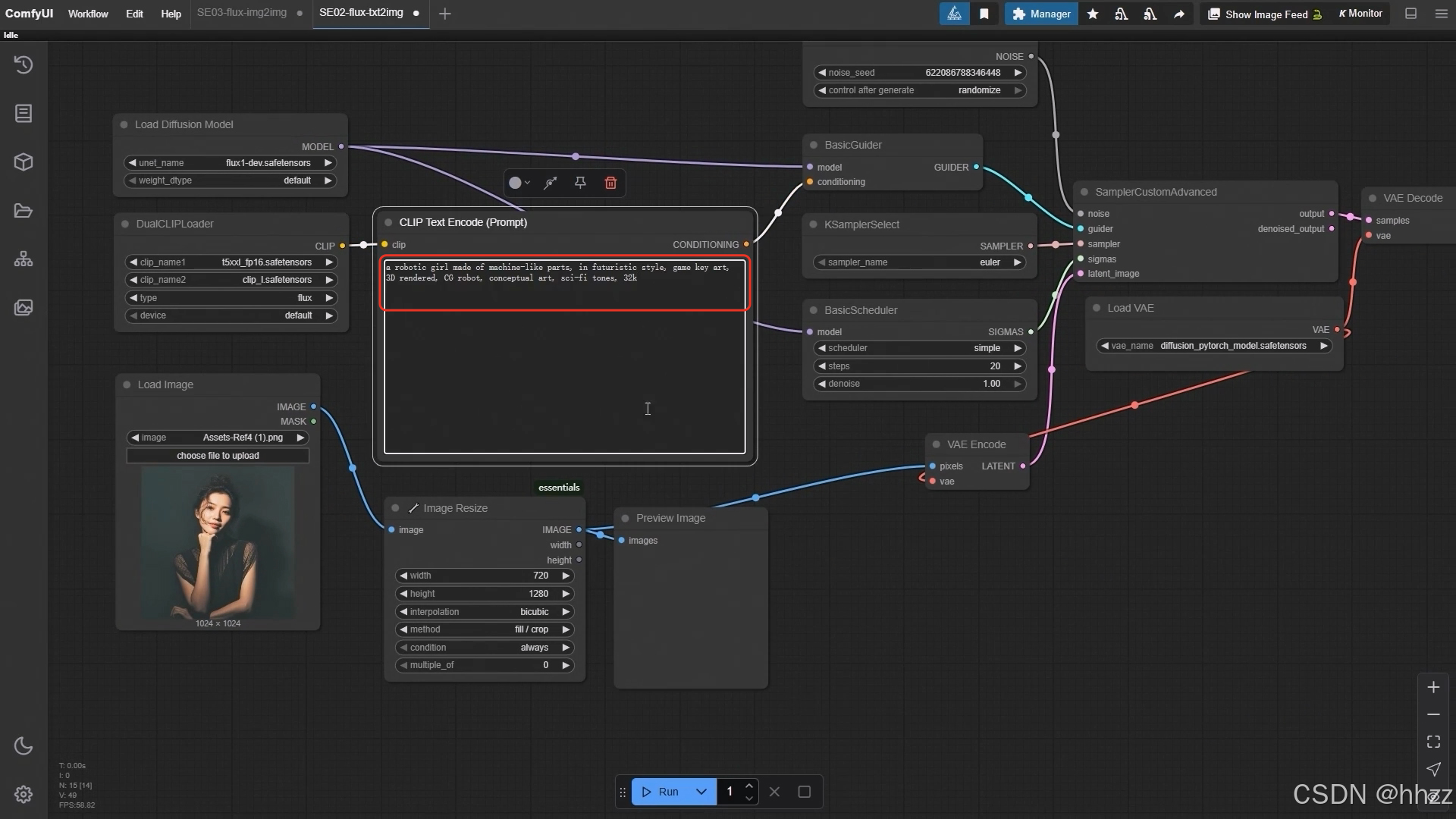Click choose file to upload

click(x=218, y=456)
